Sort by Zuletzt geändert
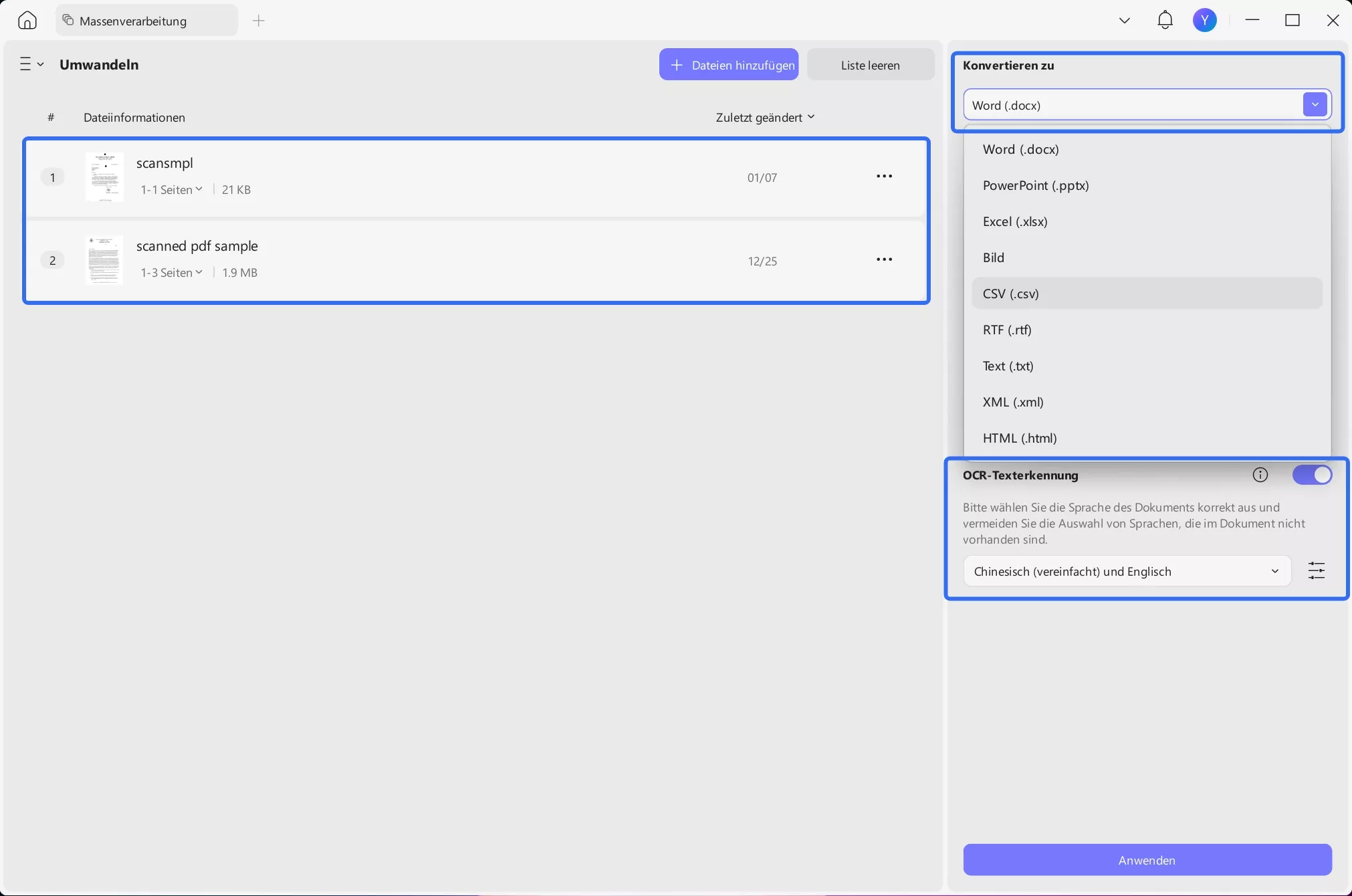Viewport: 1352px width, 896px height. click(x=765, y=118)
